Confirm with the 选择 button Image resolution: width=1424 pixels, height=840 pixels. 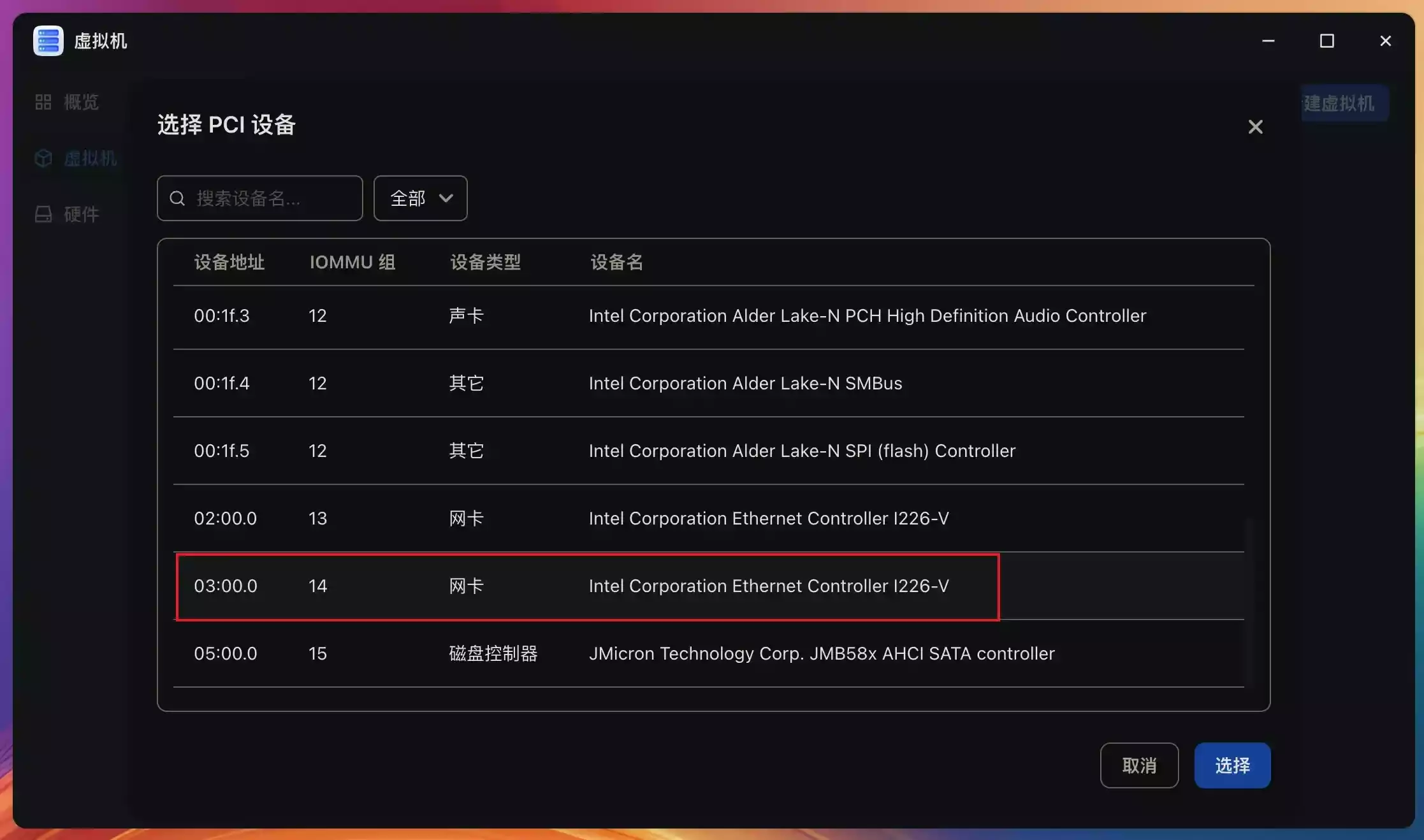click(1231, 765)
